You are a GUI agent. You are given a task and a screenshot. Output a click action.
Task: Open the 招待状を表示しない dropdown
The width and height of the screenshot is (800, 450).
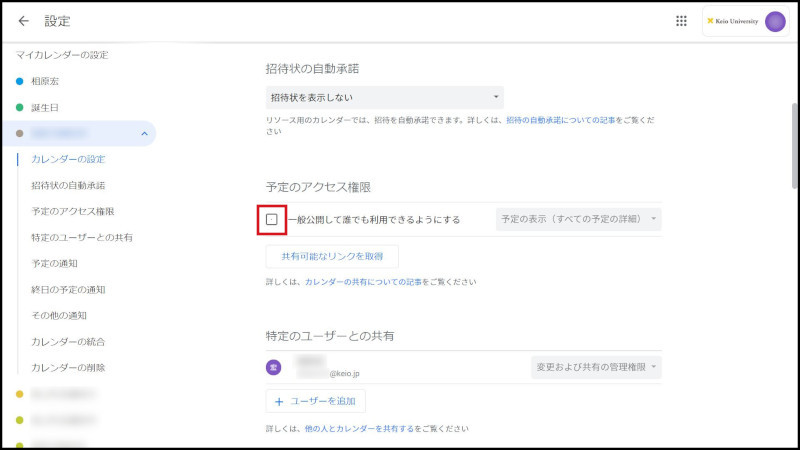pos(384,97)
